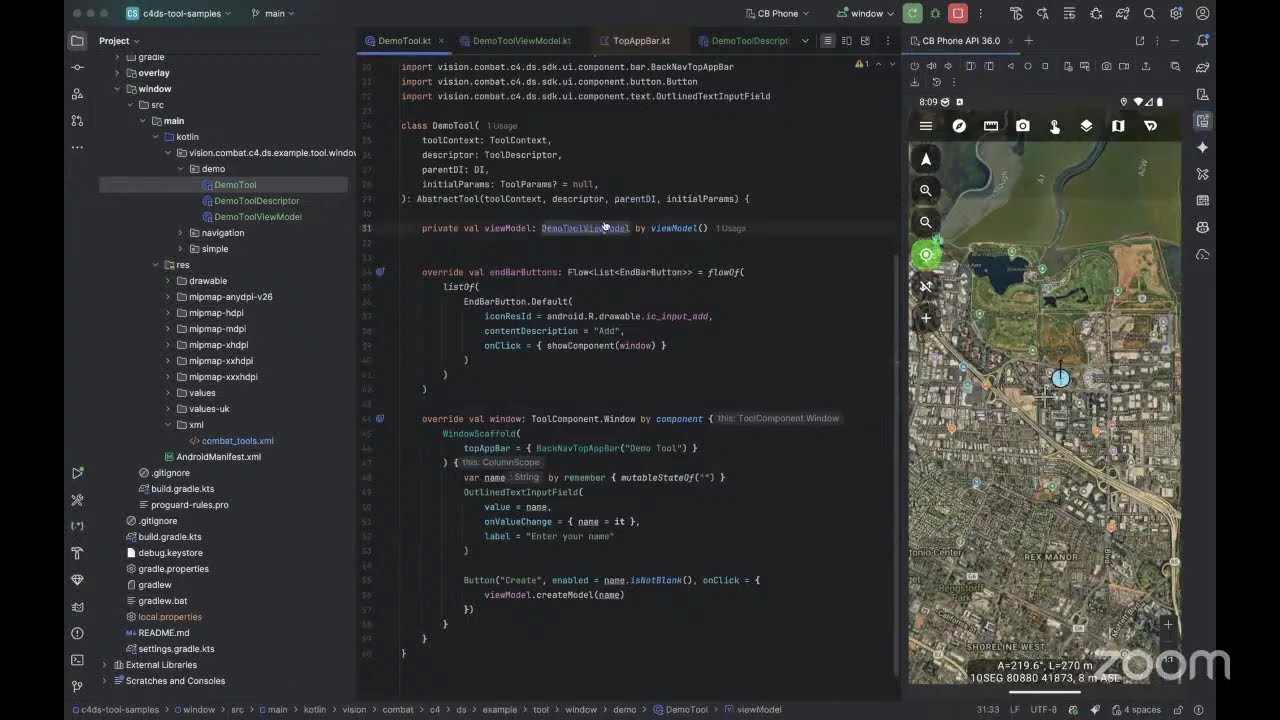1280x720 pixels.
Task: Open the Notifications bell icon
Action: tap(1202, 41)
